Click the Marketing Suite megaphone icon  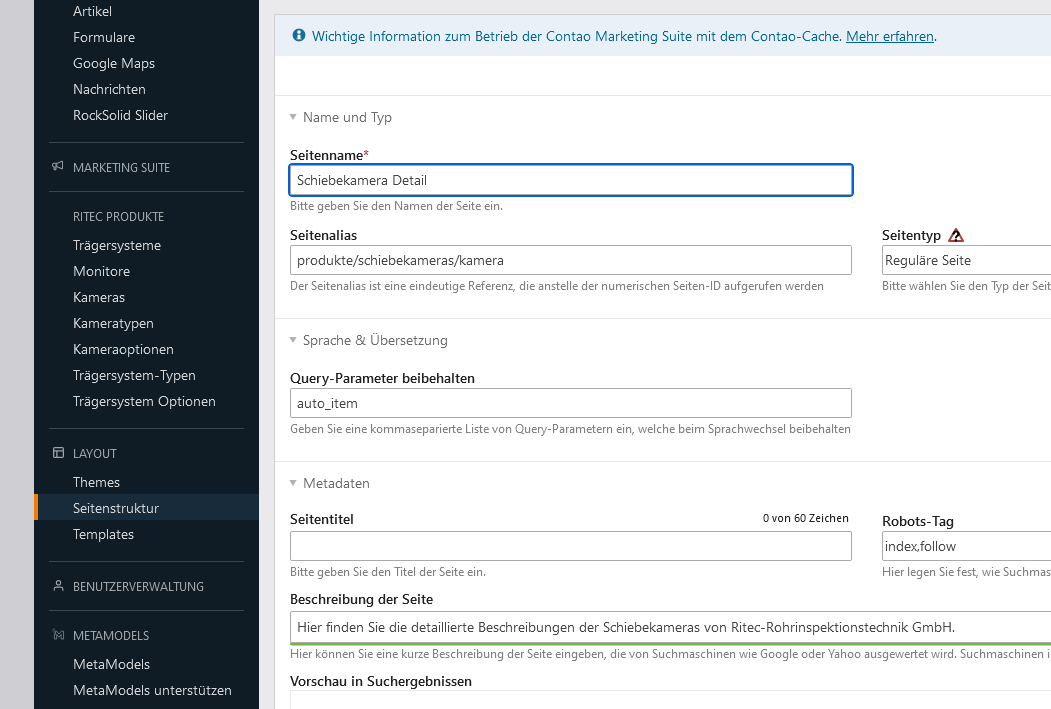click(x=58, y=167)
